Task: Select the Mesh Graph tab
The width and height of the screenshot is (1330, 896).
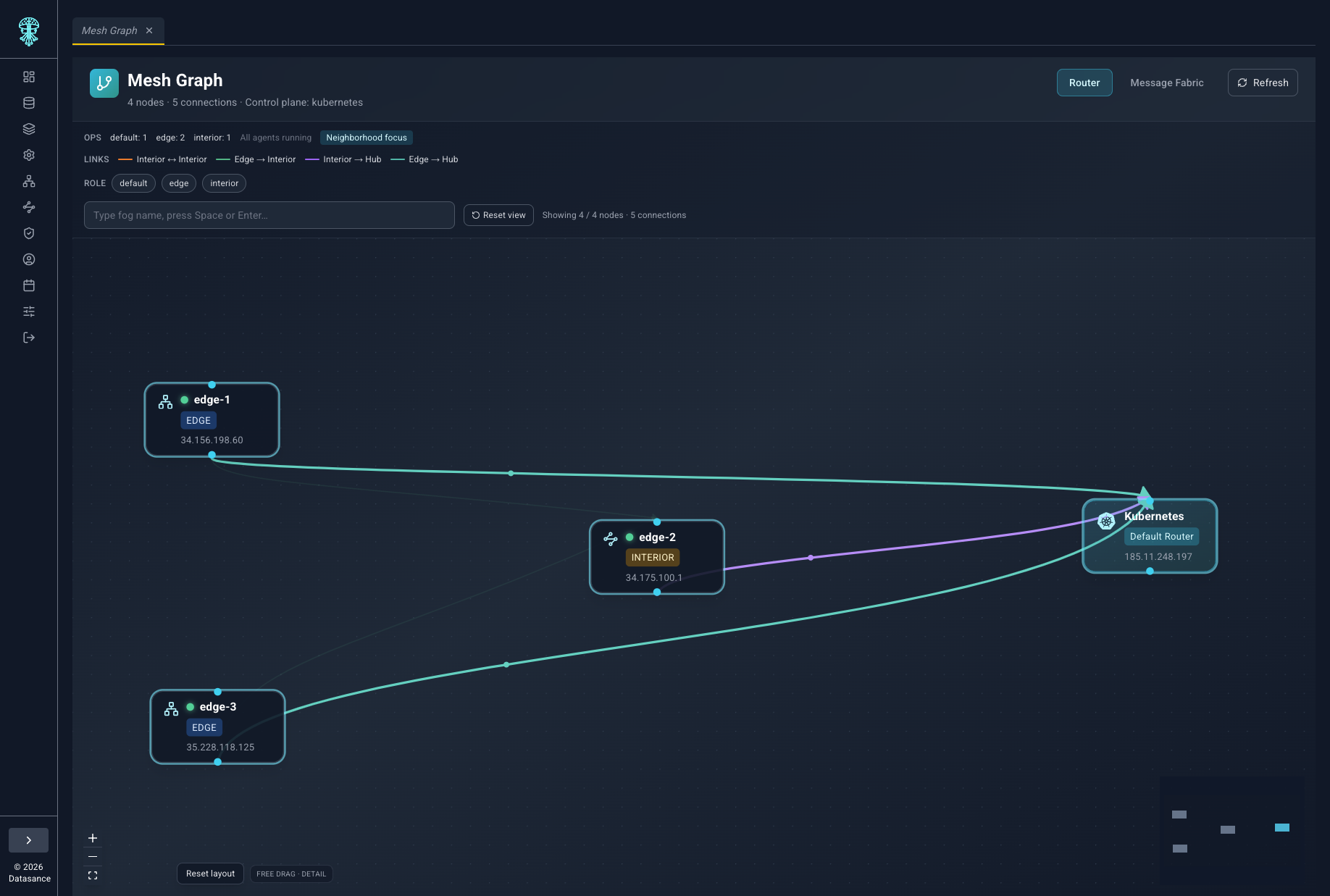Action: click(109, 30)
